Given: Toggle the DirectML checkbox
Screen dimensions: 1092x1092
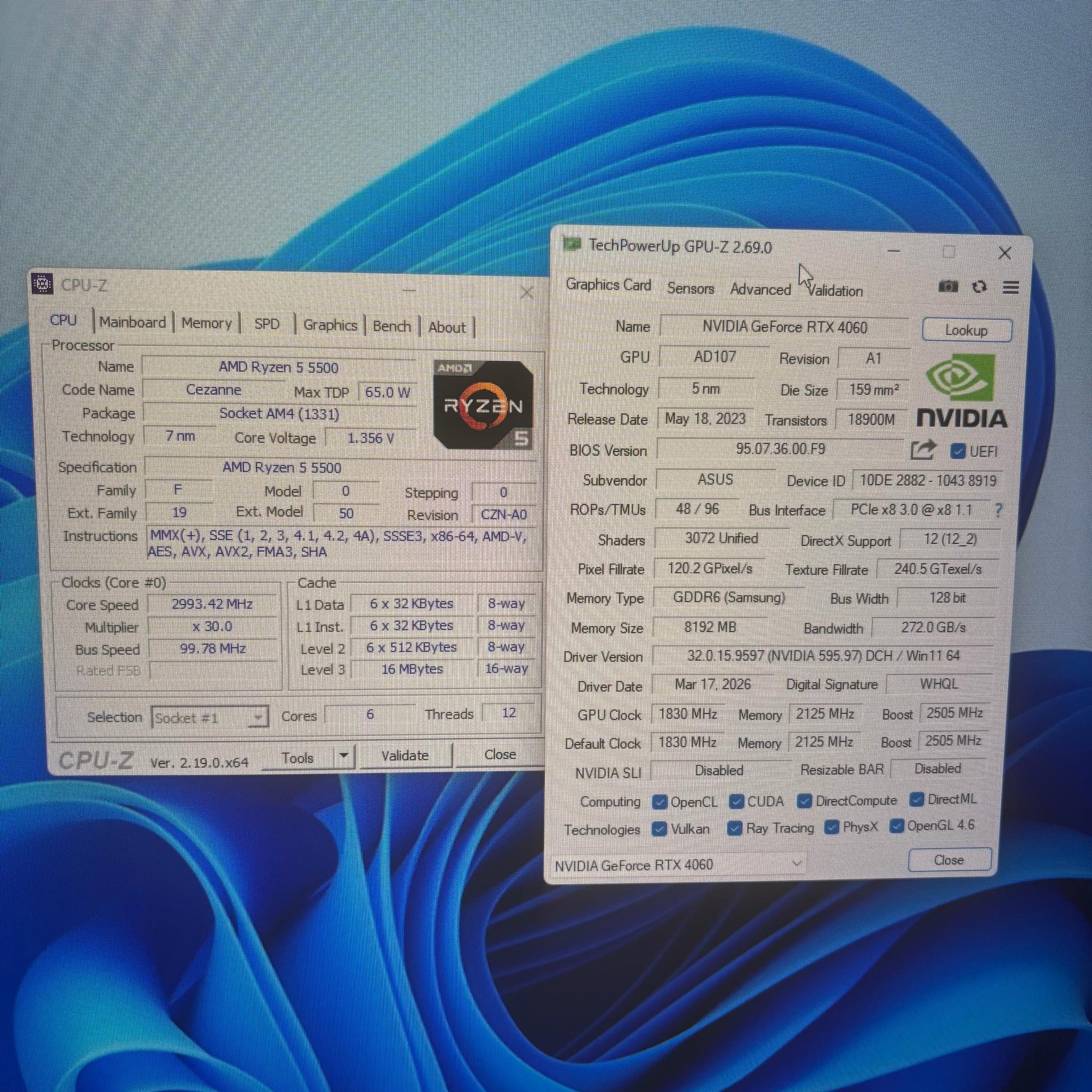Looking at the screenshot, I should click(x=917, y=799).
